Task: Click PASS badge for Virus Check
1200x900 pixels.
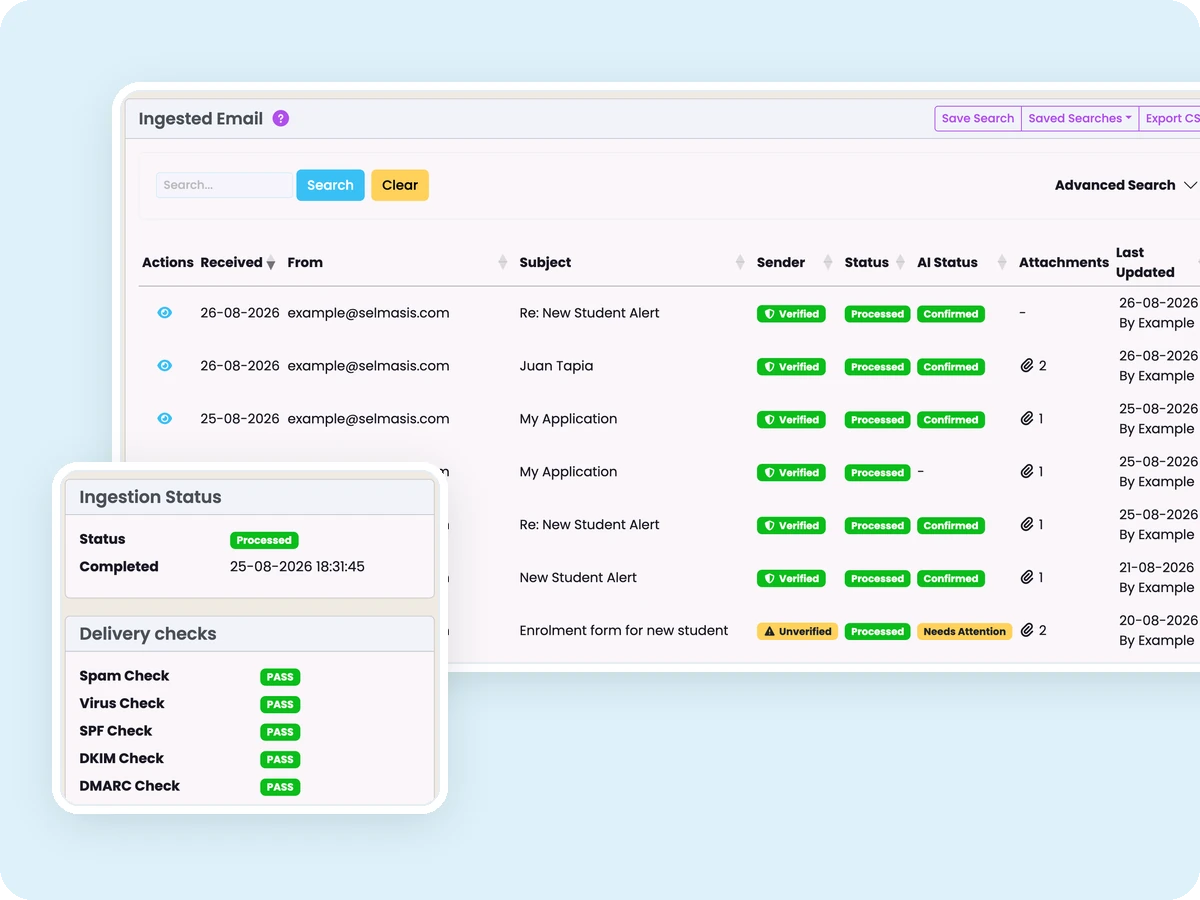Action: pos(280,705)
